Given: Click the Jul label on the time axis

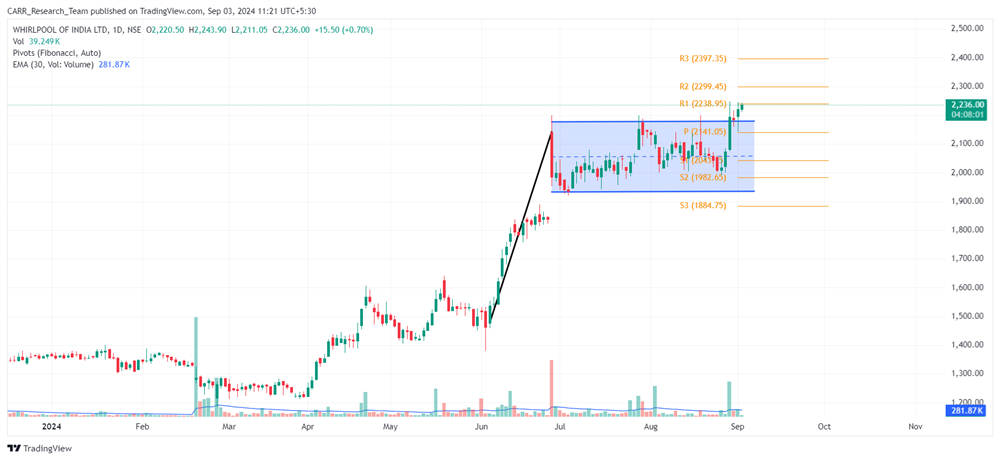Looking at the screenshot, I should [561, 426].
